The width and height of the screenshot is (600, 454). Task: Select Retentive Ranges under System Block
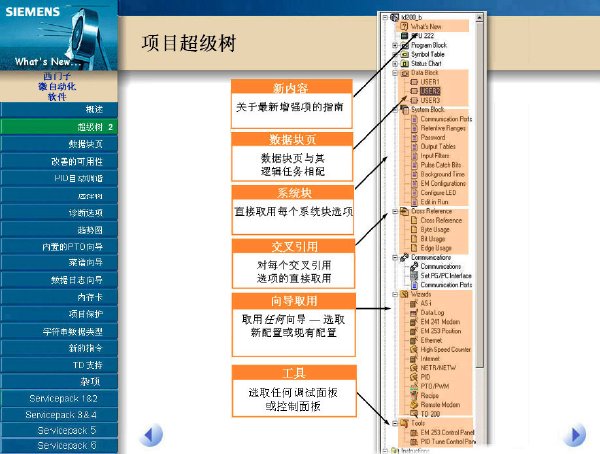pos(443,128)
